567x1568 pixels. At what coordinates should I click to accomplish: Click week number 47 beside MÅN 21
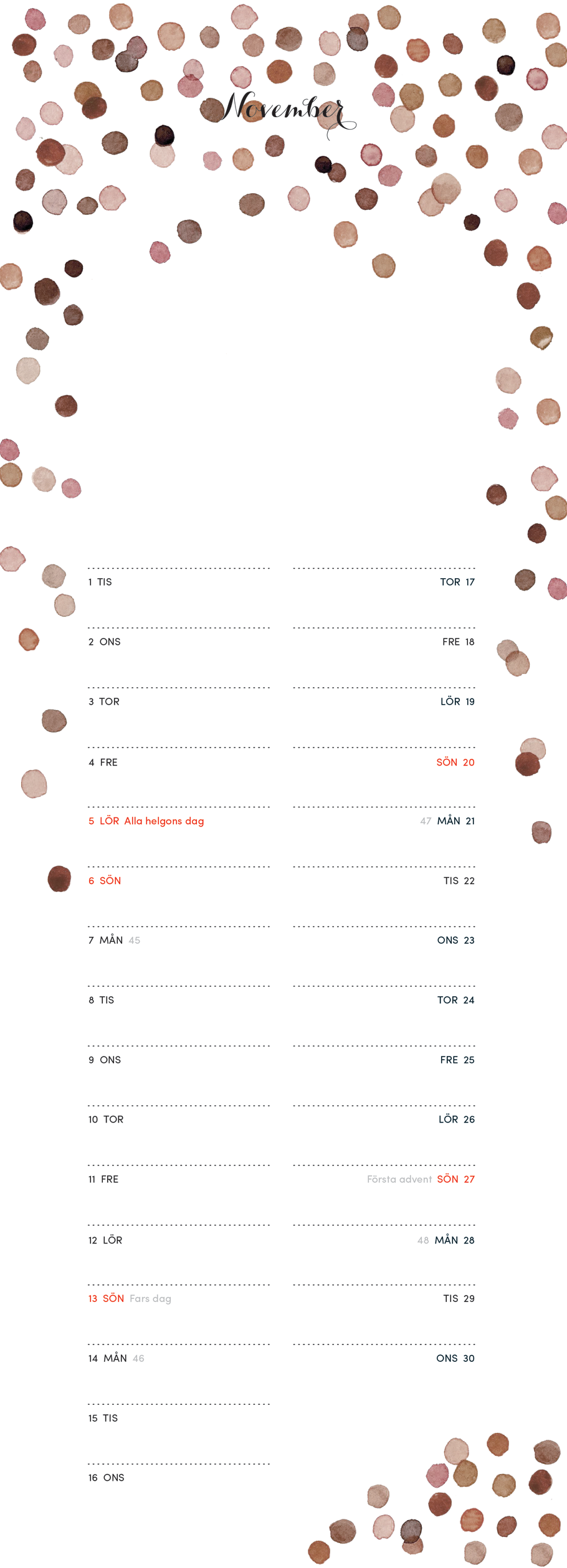(426, 821)
